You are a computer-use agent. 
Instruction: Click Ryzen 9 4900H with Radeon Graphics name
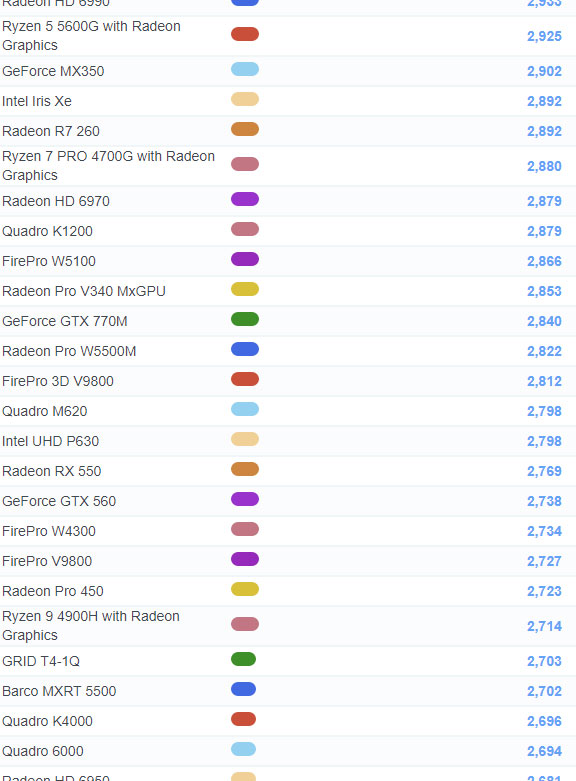point(91,626)
